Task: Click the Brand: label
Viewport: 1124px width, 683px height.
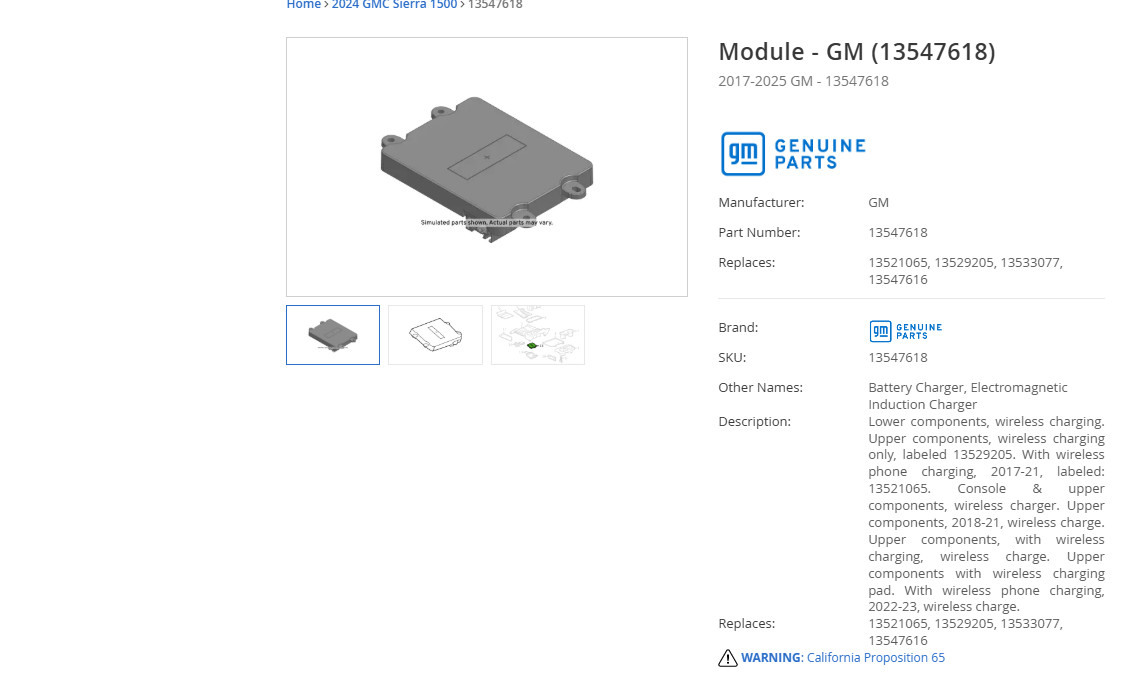Action: (x=738, y=327)
